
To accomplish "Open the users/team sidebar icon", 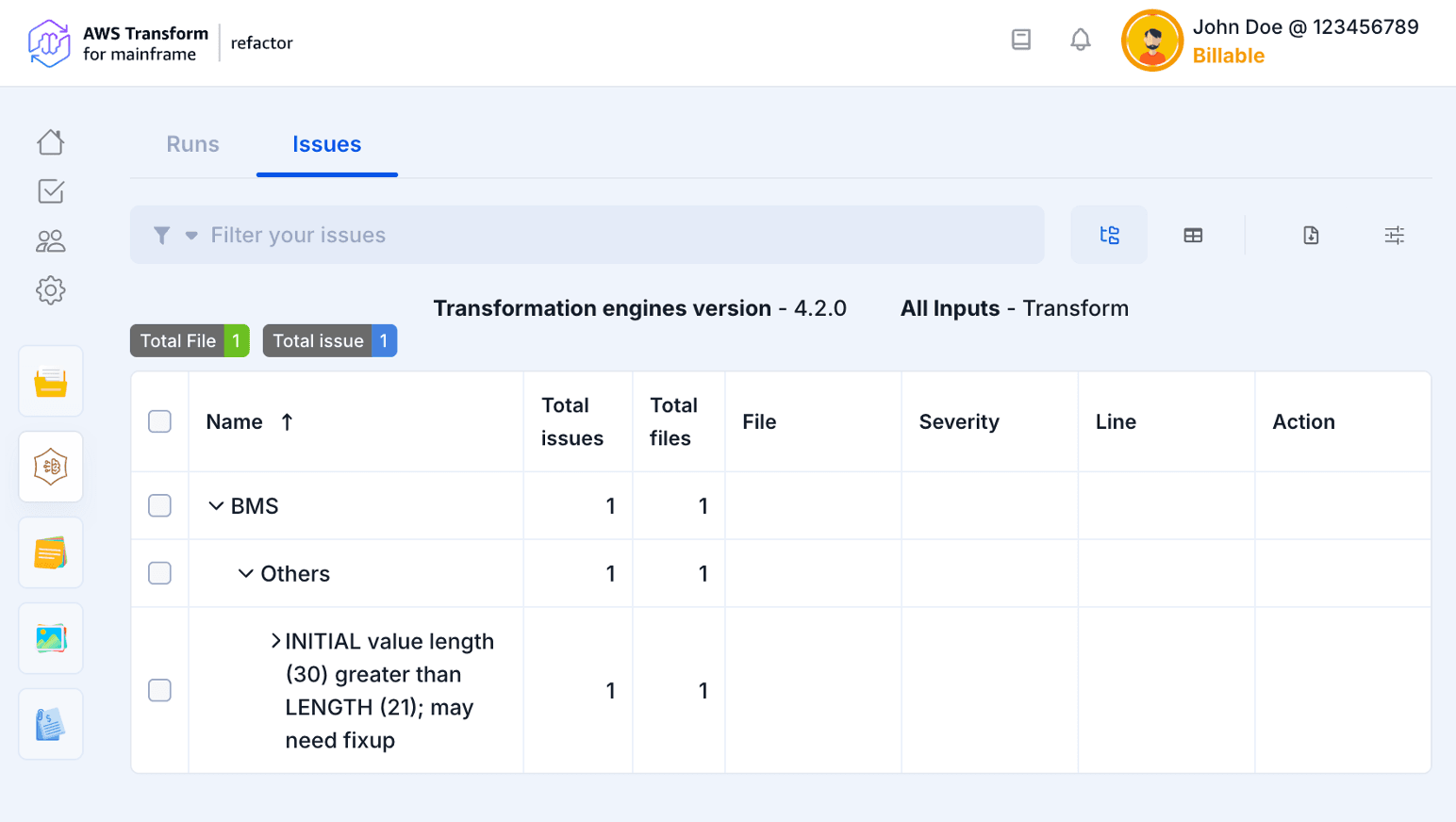I will pyautogui.click(x=51, y=241).
